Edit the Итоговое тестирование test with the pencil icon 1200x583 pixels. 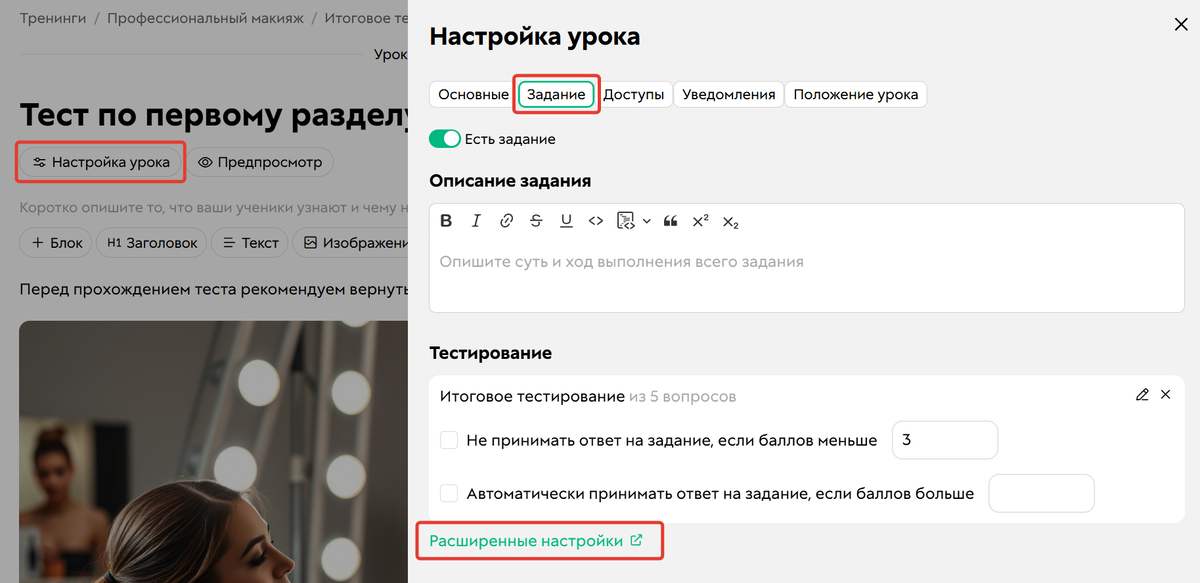(x=1142, y=395)
